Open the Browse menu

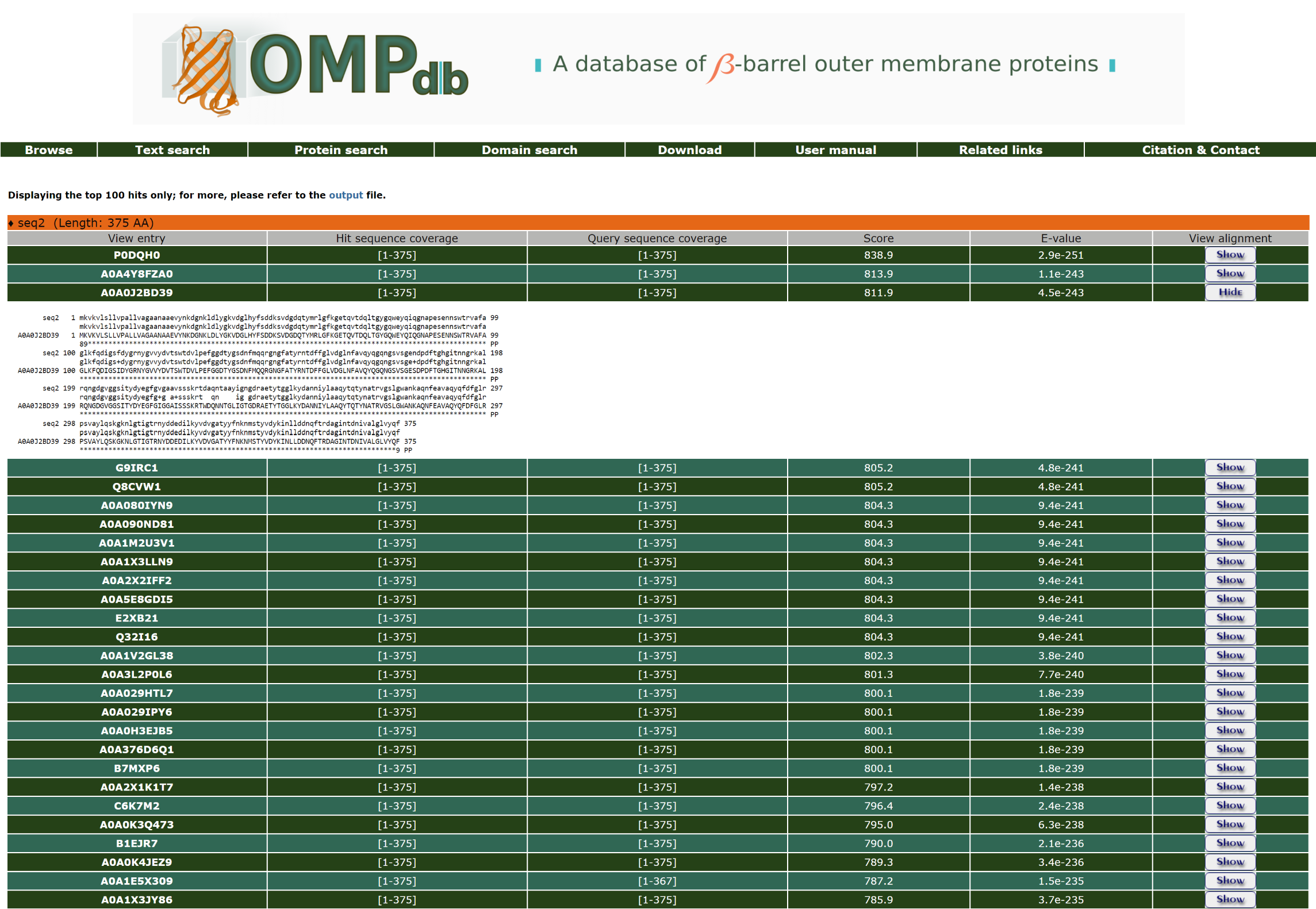49,150
